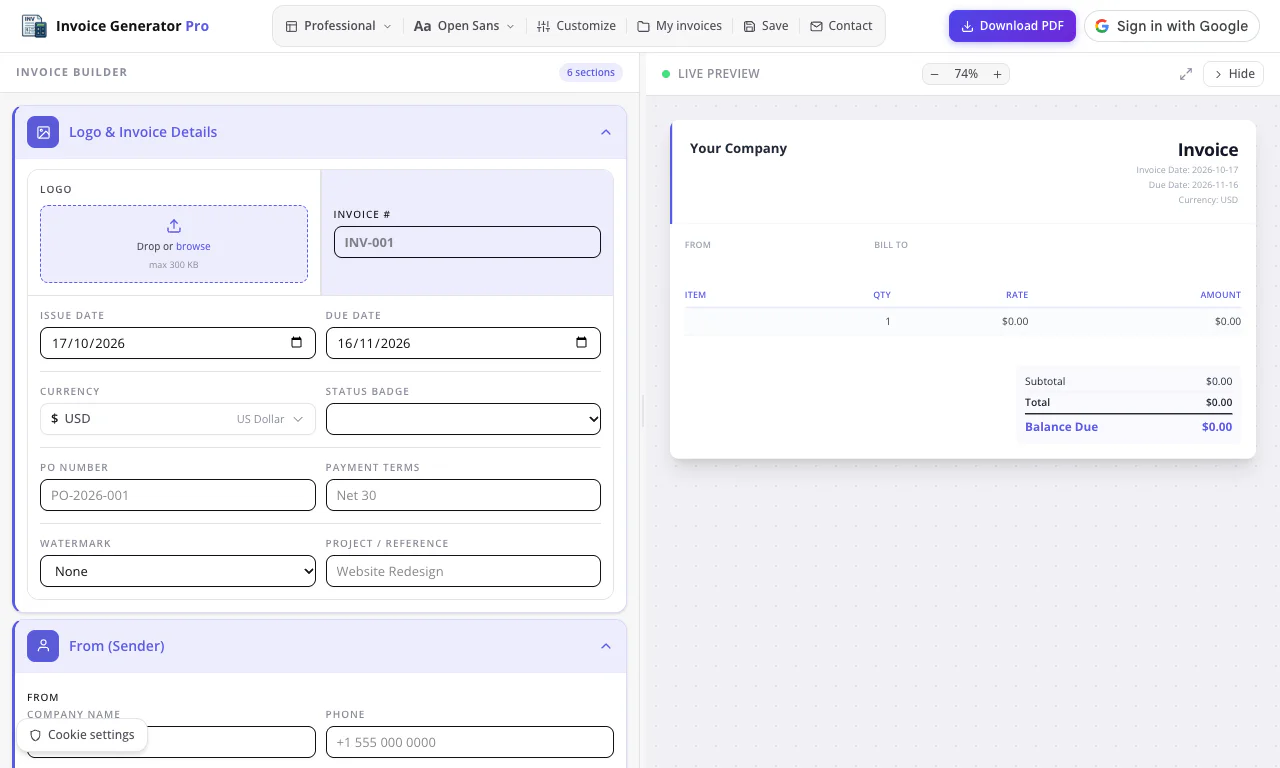The width and height of the screenshot is (1280, 768).
Task: Click the Project / Reference input field
Action: (x=463, y=571)
